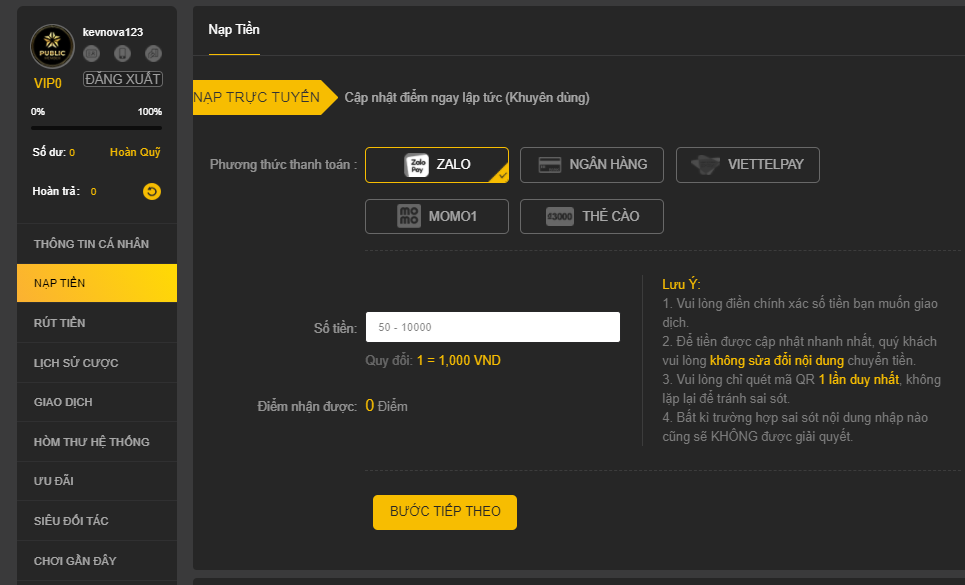Select the ZALO payment method
Image resolution: width=965 pixels, height=585 pixels.
(437, 165)
